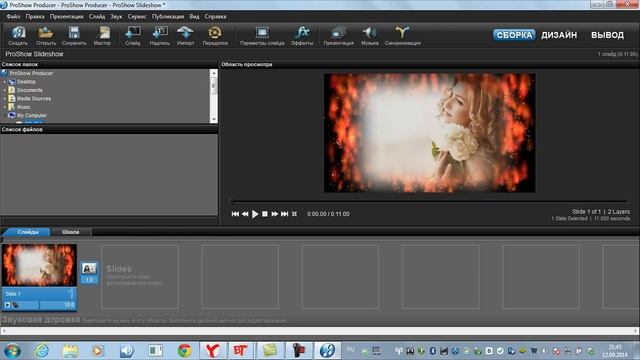Open the Сервис menu
640x360 pixels.
pos(137,17)
